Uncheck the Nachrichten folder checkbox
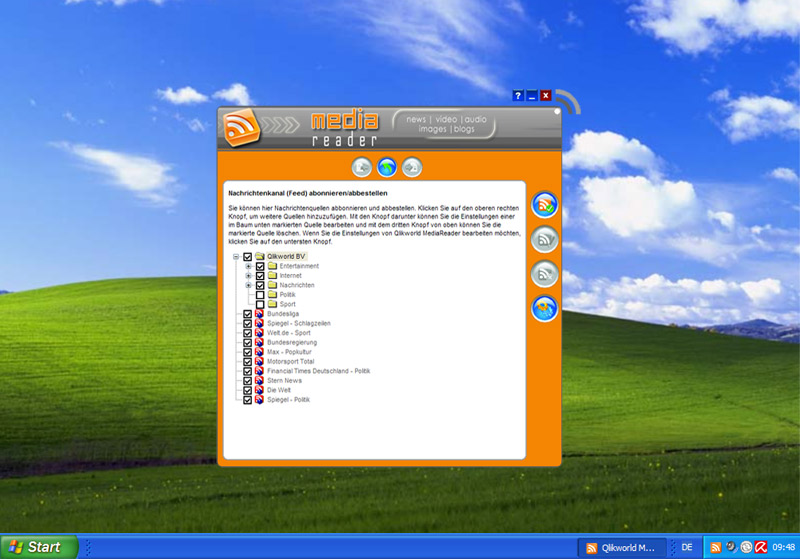This screenshot has height=559, width=800. pos(260,285)
